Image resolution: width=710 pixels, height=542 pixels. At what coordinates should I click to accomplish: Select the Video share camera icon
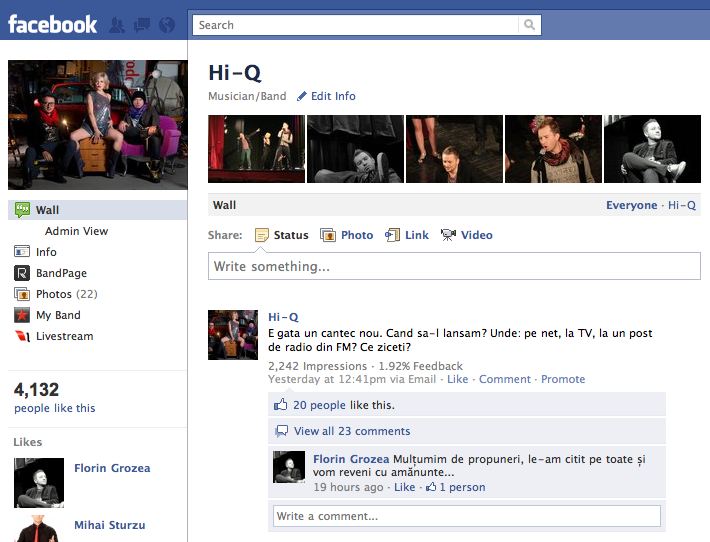point(448,236)
